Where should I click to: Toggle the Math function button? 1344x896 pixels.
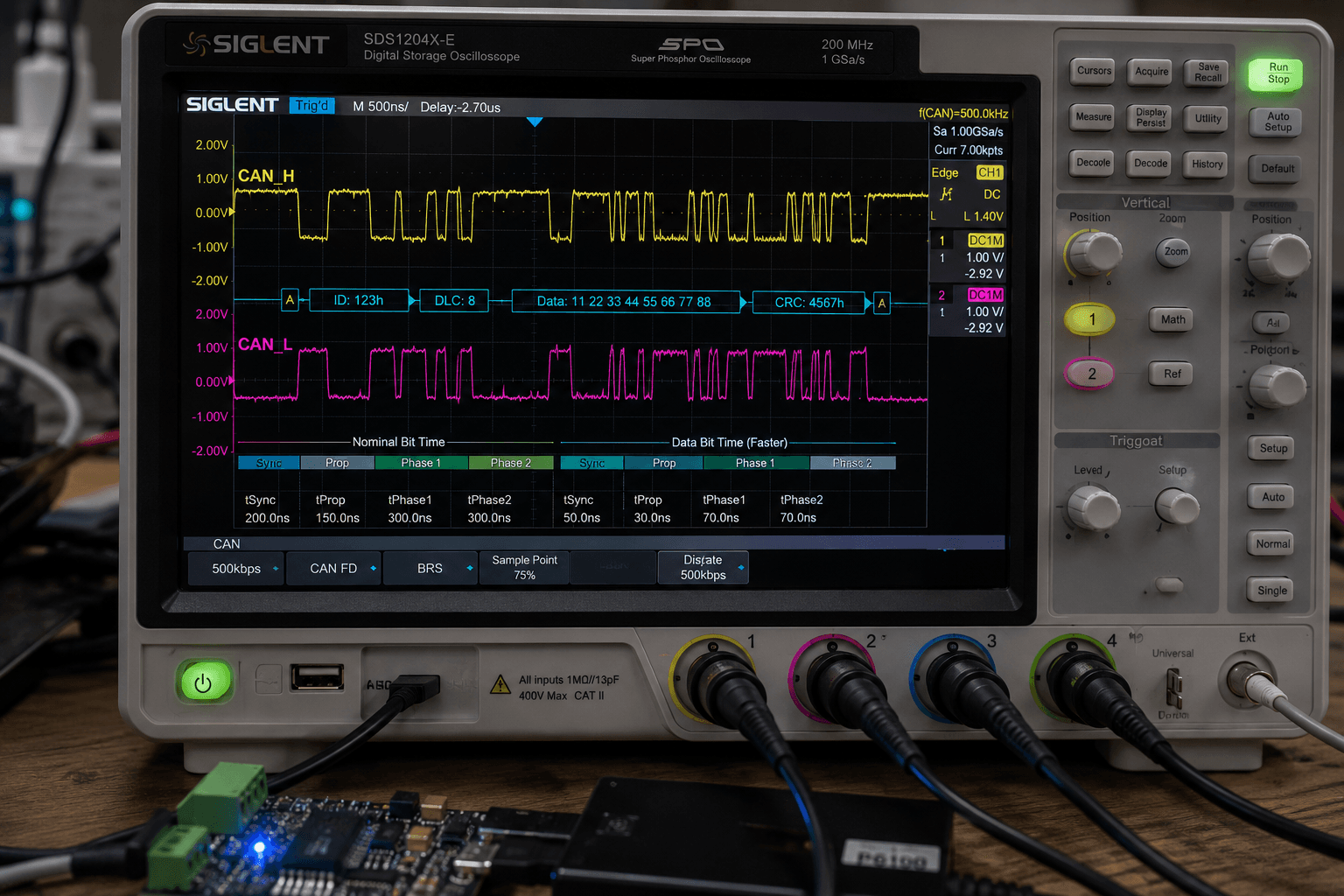pyautogui.click(x=1172, y=320)
